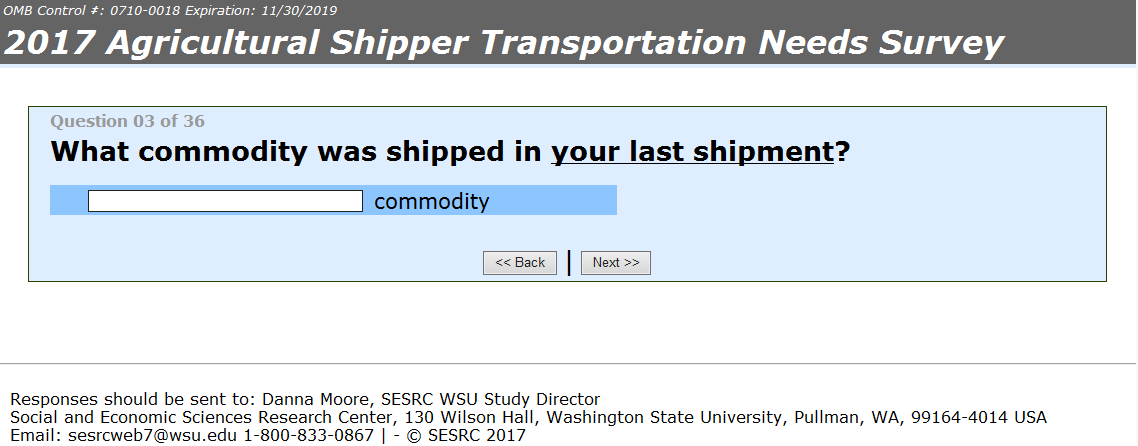
Task: Click the commodity text input field
Action: click(x=225, y=201)
